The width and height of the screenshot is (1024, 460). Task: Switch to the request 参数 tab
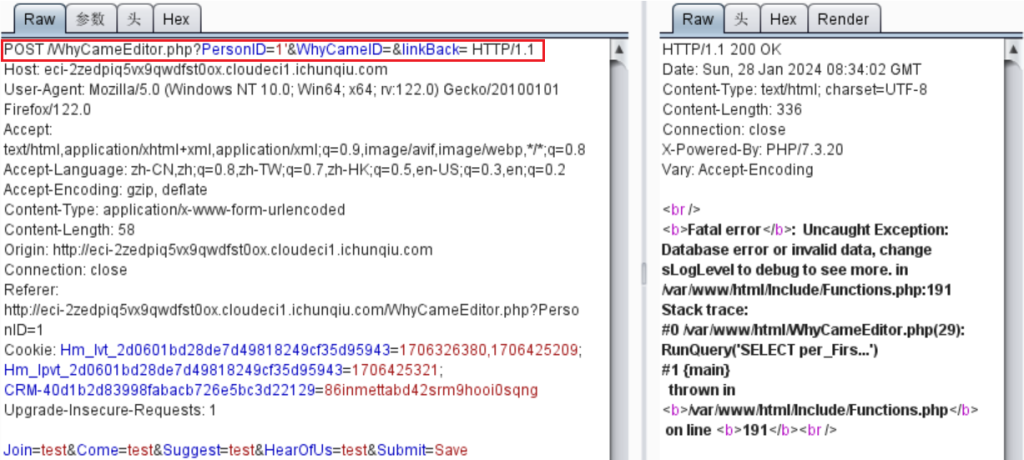[x=91, y=19]
